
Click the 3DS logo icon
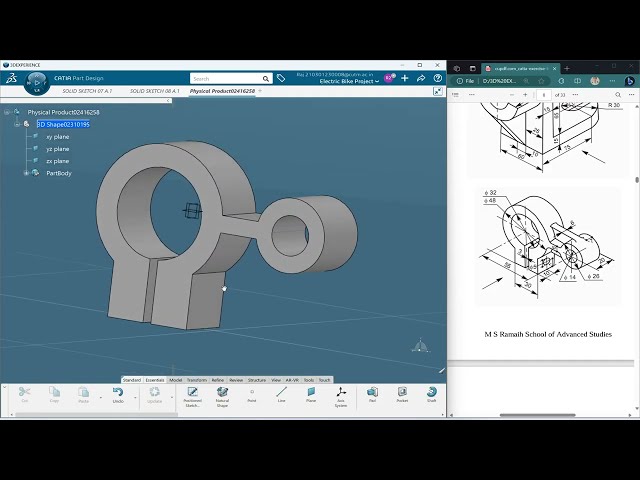(x=11, y=78)
